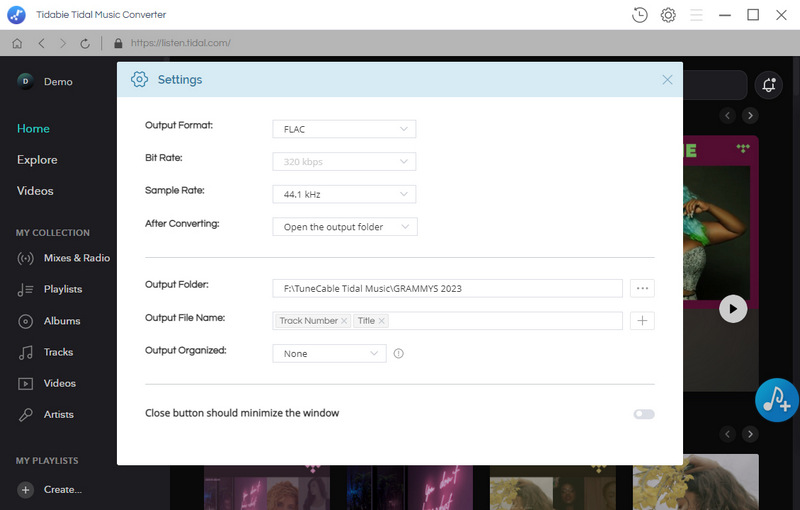This screenshot has width=800, height=510.
Task: Reload the Tidal page
Action: pos(85,43)
